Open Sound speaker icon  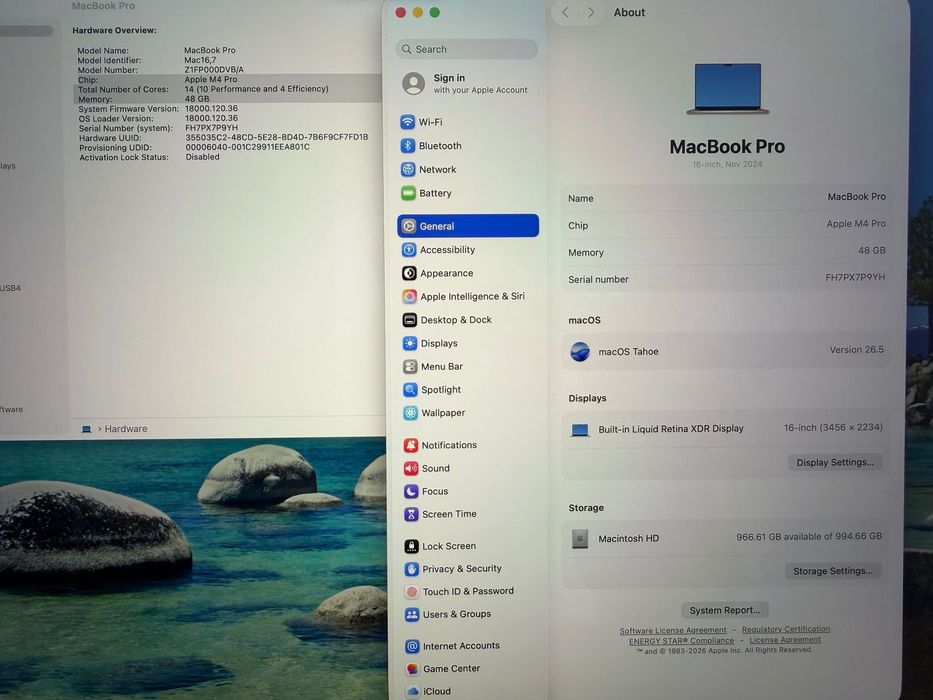[x=411, y=468]
